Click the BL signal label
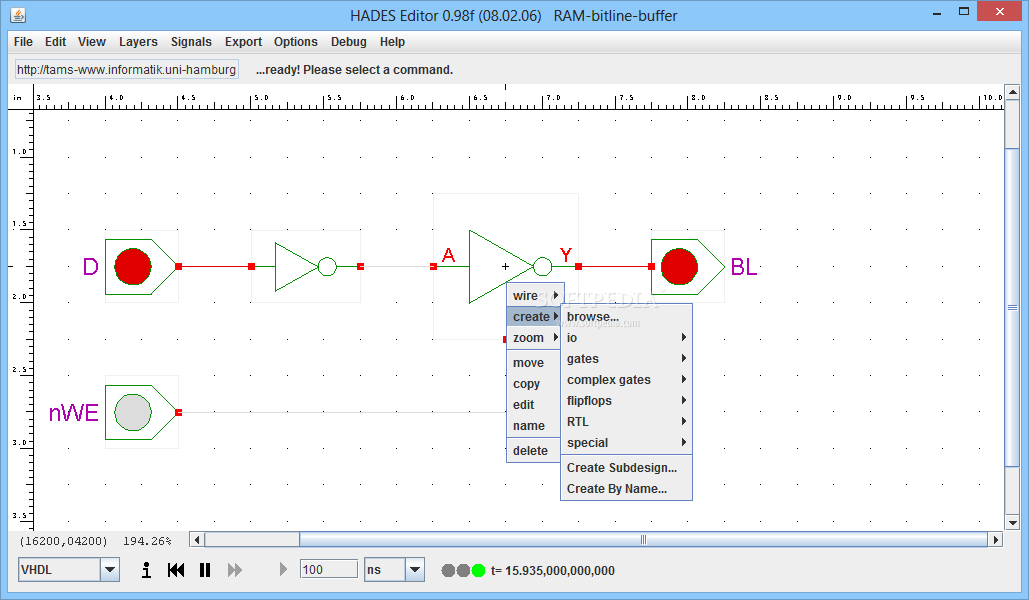 pyautogui.click(x=744, y=267)
